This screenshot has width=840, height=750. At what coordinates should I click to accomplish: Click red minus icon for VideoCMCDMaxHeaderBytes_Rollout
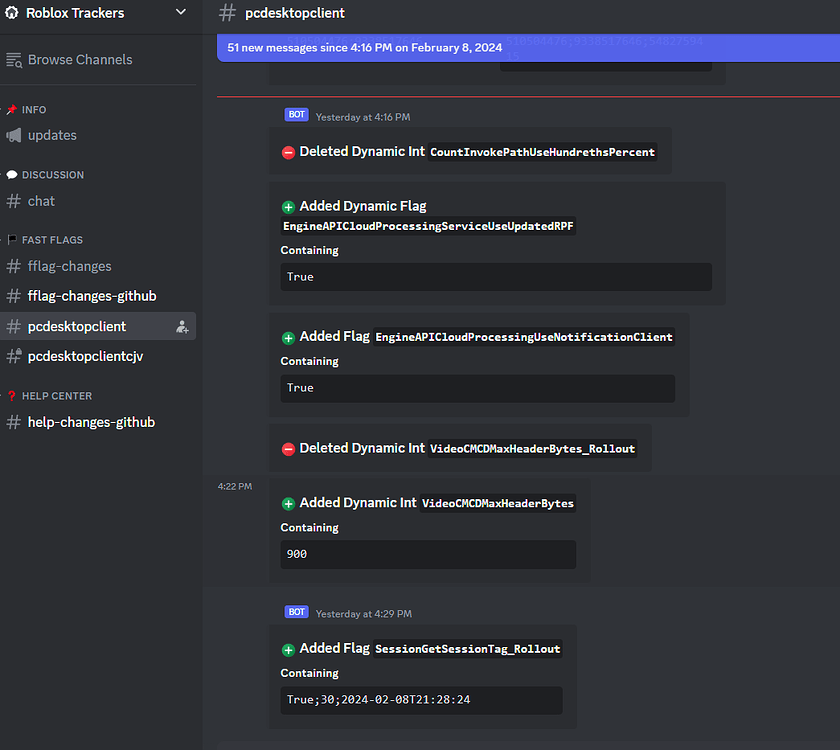coord(288,449)
